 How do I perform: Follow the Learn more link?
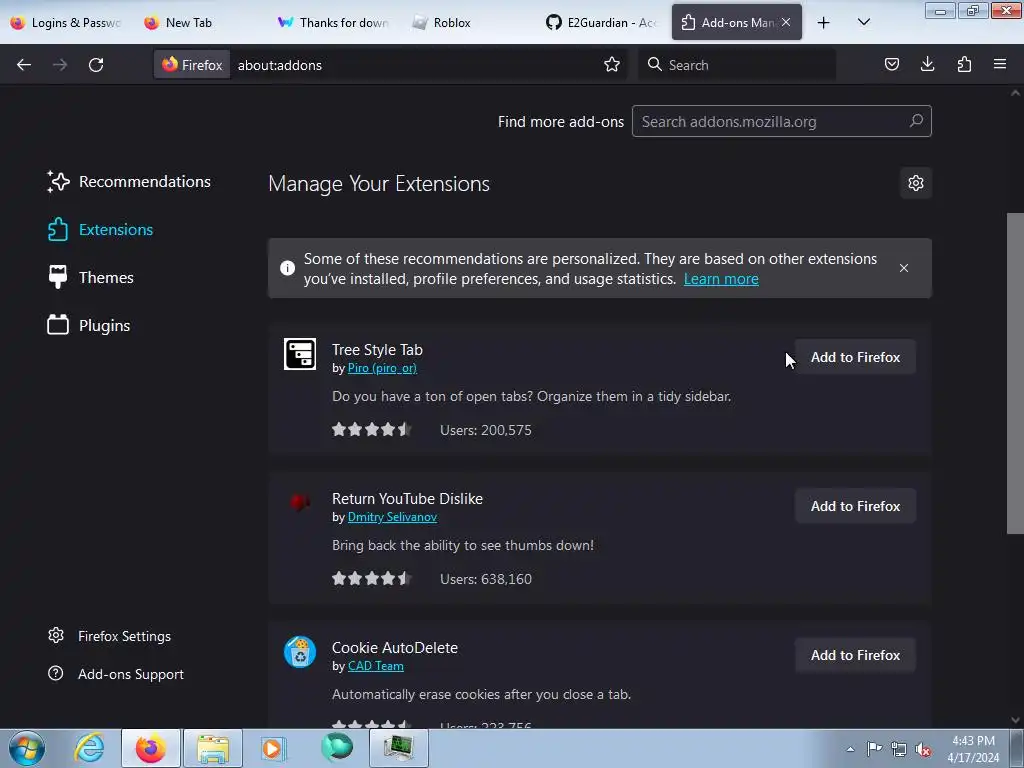click(721, 279)
